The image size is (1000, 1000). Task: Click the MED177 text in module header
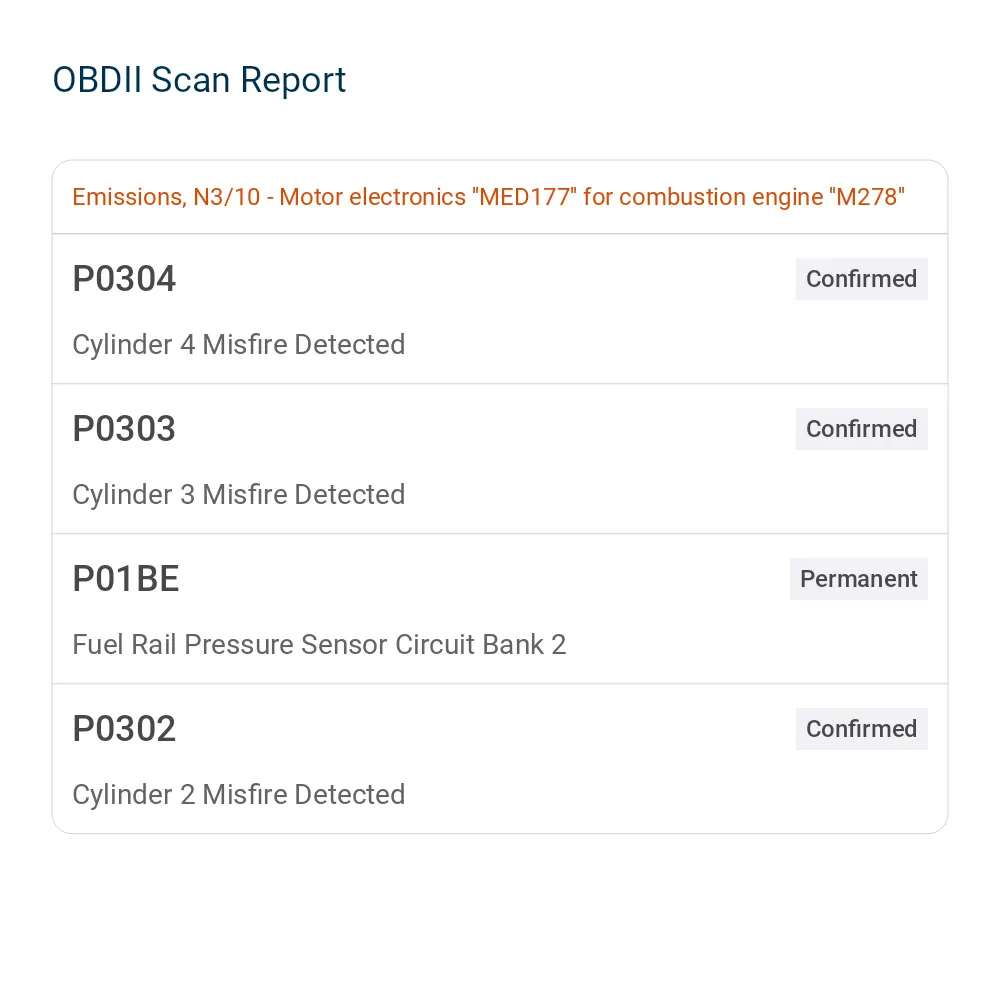pyautogui.click(x=524, y=196)
